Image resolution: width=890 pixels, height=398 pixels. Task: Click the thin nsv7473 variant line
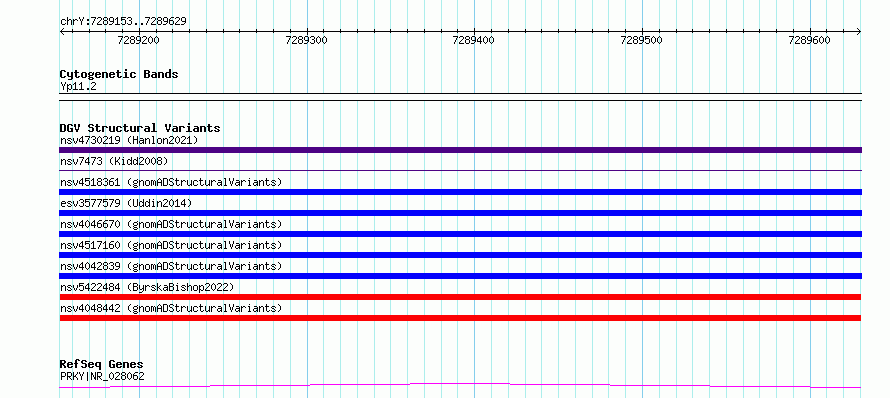point(460,170)
